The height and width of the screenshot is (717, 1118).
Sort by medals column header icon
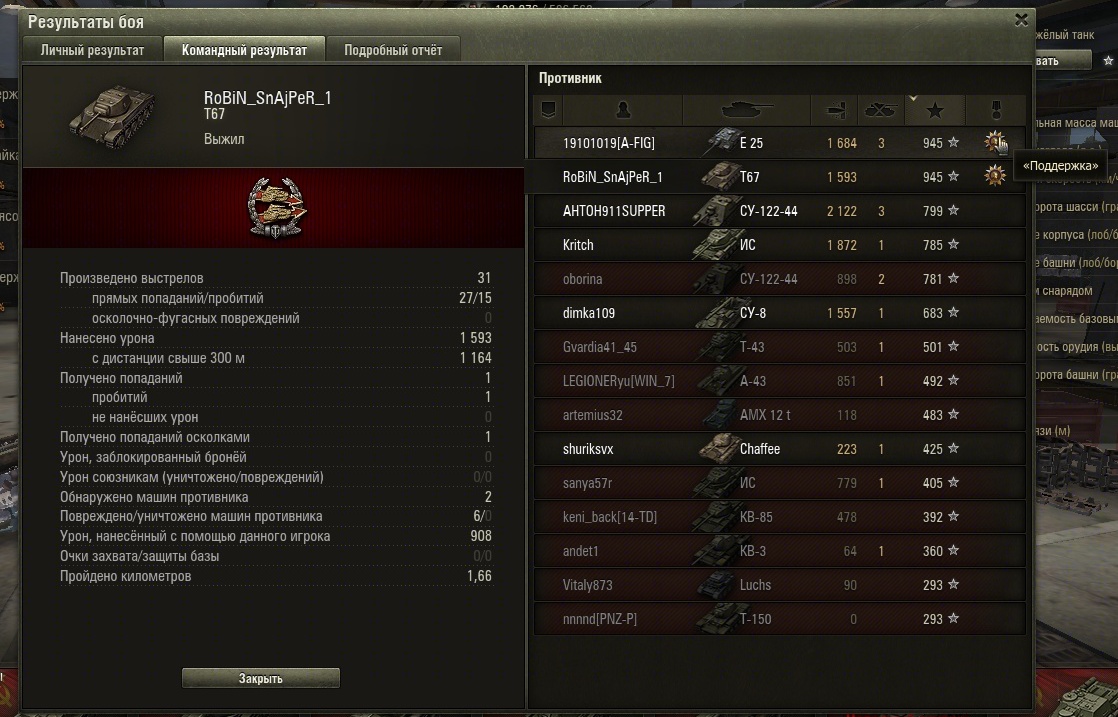tap(995, 110)
